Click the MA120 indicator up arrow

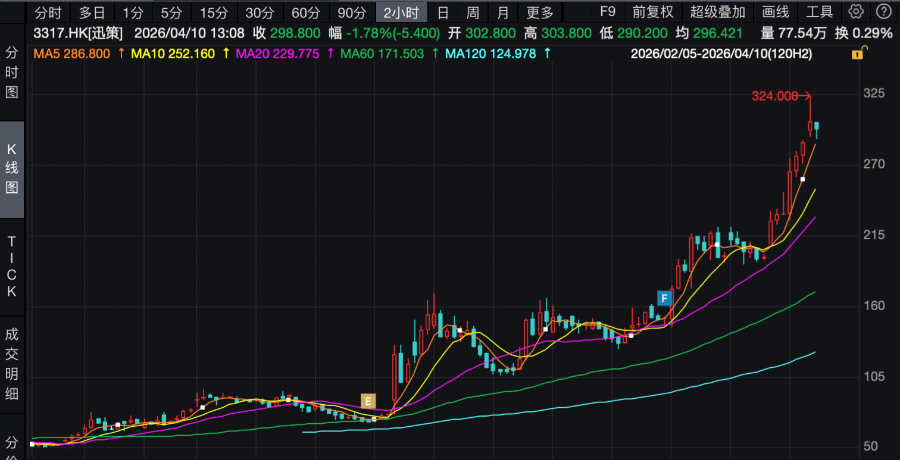[547, 53]
